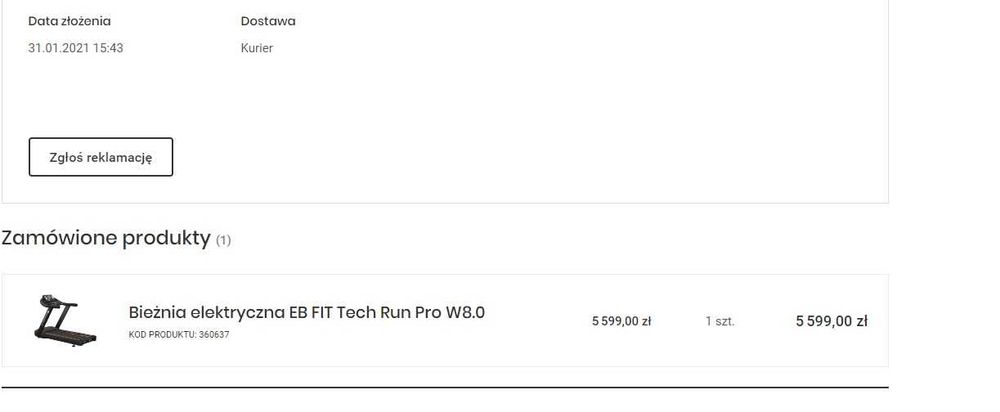Click the Zgłoś reklamację button
1000x412 pixels.
pyautogui.click(x=100, y=157)
